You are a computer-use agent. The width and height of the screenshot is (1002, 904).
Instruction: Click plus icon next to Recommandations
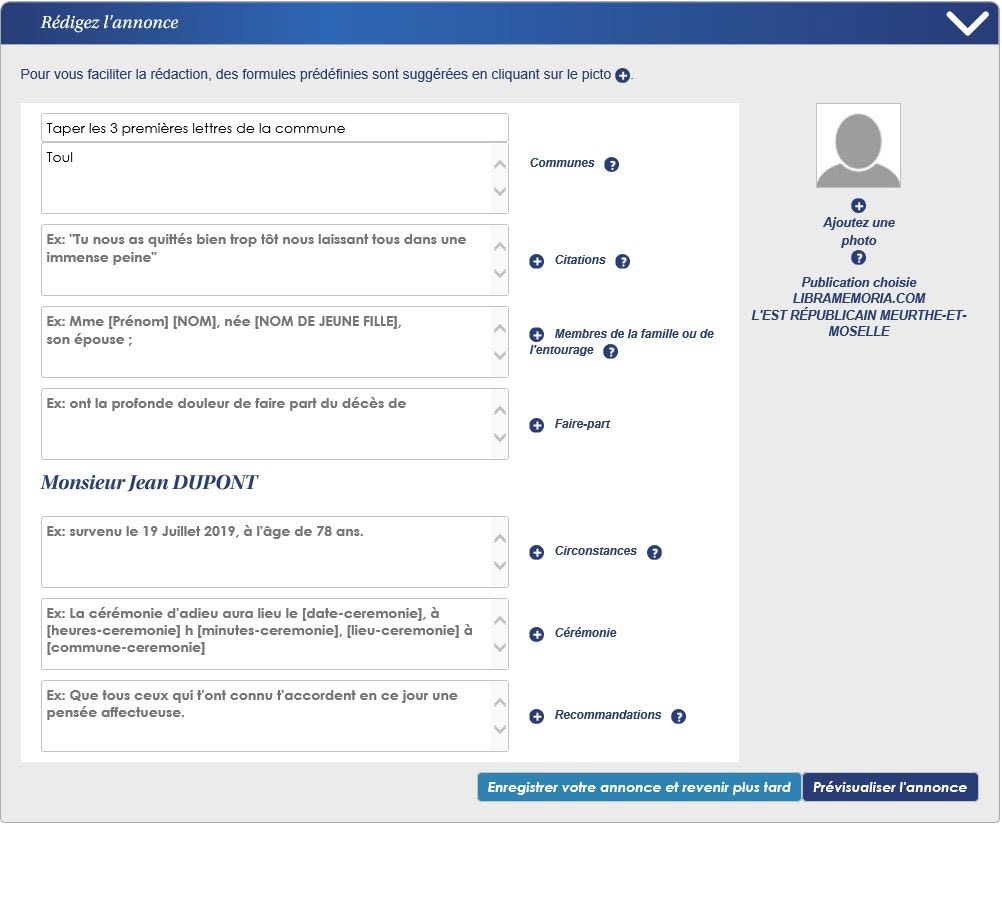coord(536,717)
